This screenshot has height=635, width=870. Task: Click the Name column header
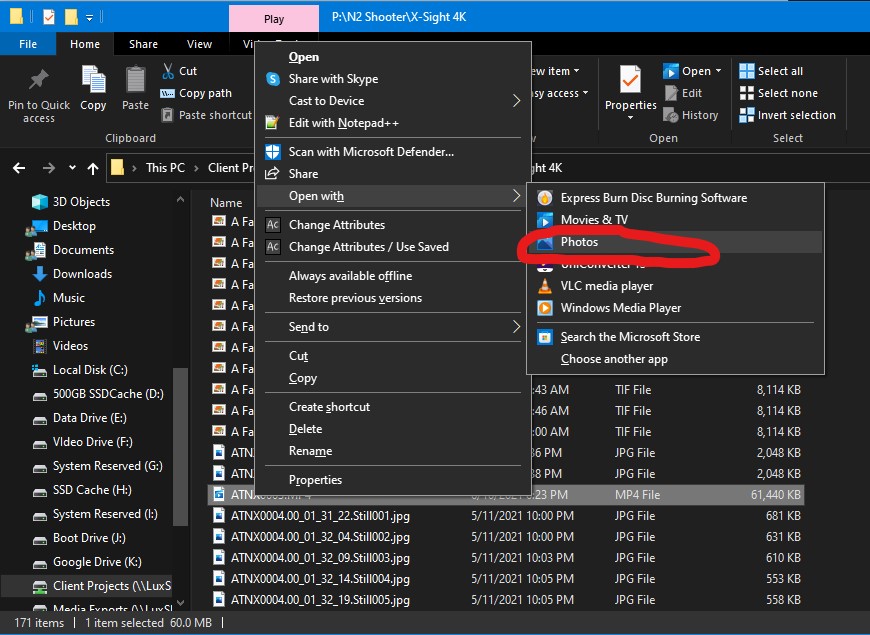[226, 203]
